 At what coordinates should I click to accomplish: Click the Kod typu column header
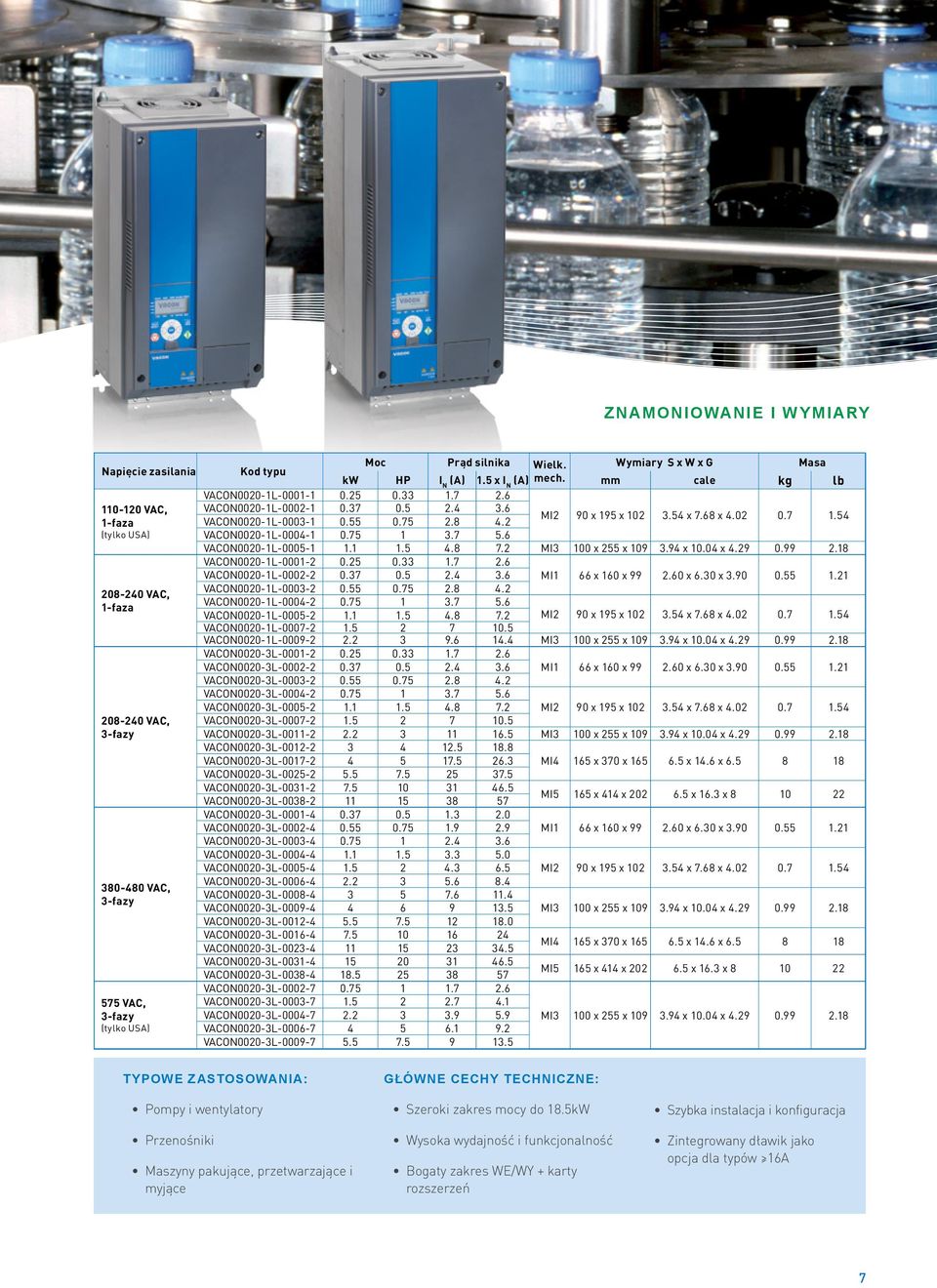[264, 471]
